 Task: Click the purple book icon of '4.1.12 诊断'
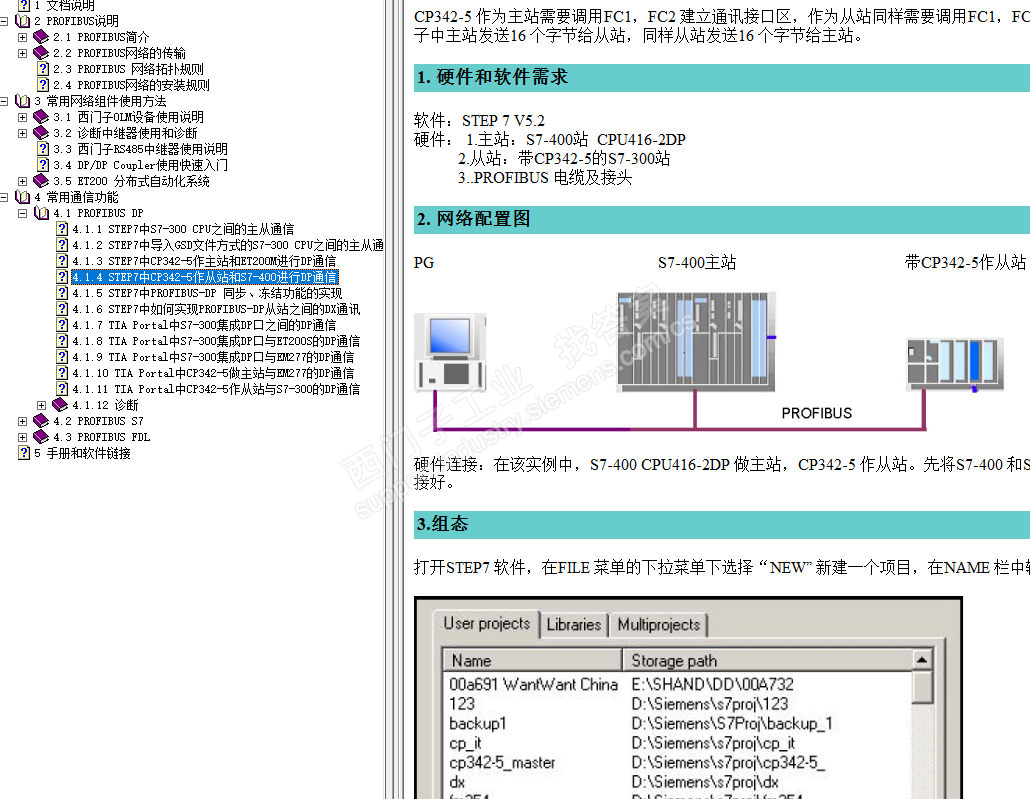coord(60,405)
